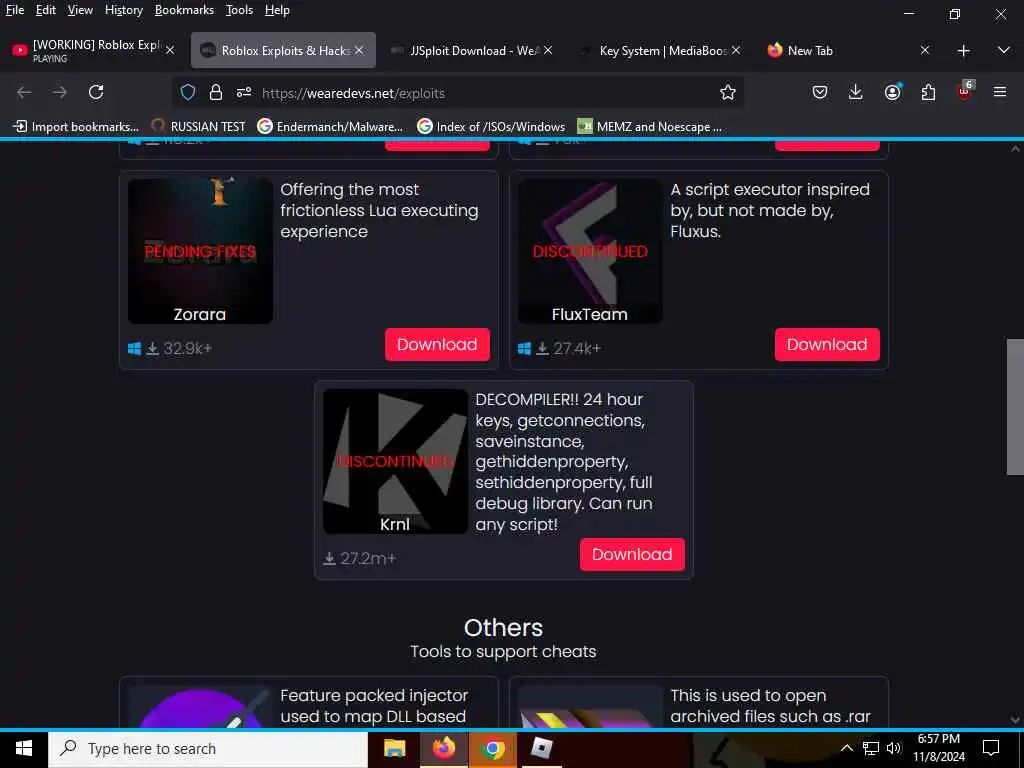
Task: Click the Windows taskbar search box
Action: tap(208, 748)
